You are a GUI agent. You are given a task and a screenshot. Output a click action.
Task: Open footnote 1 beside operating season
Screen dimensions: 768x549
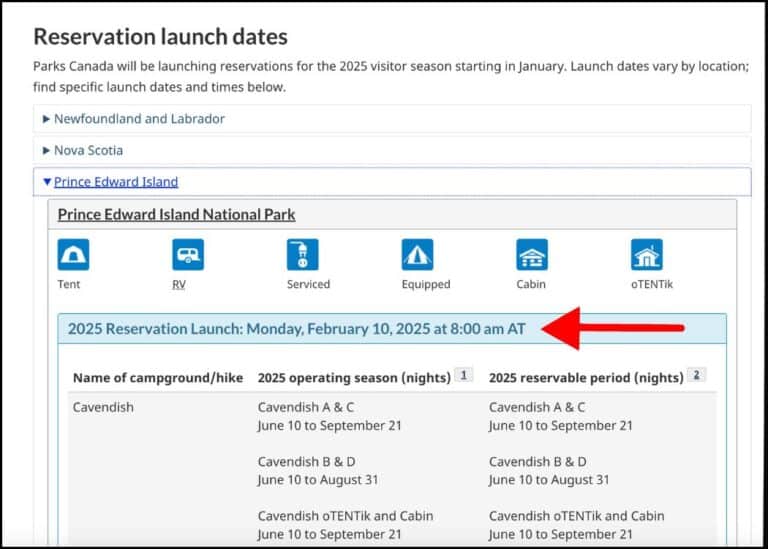point(463,375)
